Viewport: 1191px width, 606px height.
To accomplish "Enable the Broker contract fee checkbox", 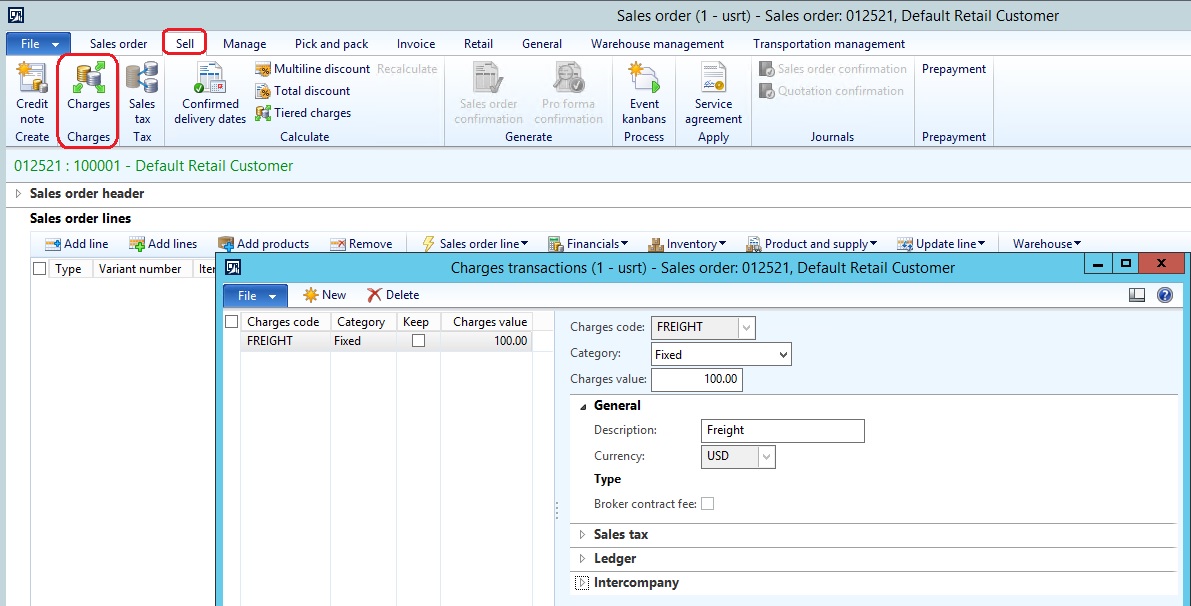I will (708, 503).
